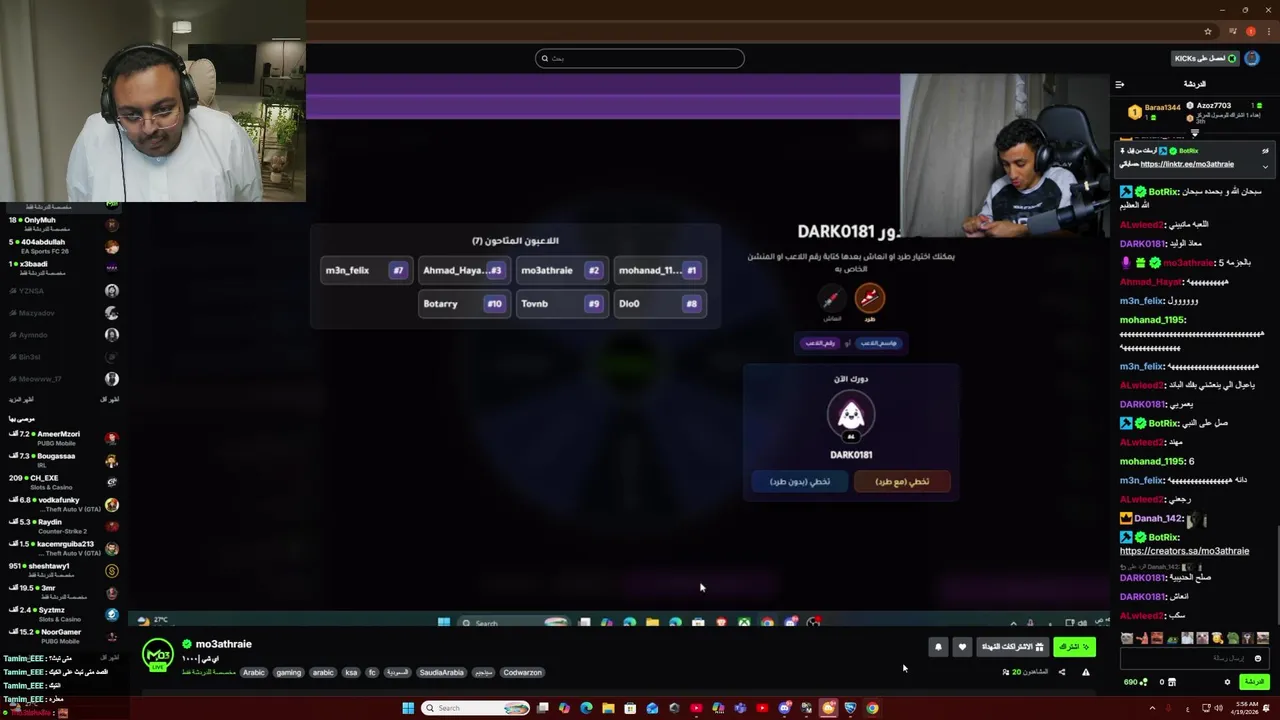The width and height of the screenshot is (1280, 720).
Task: Open File Explorer from the taskbar
Action: (x=608, y=708)
